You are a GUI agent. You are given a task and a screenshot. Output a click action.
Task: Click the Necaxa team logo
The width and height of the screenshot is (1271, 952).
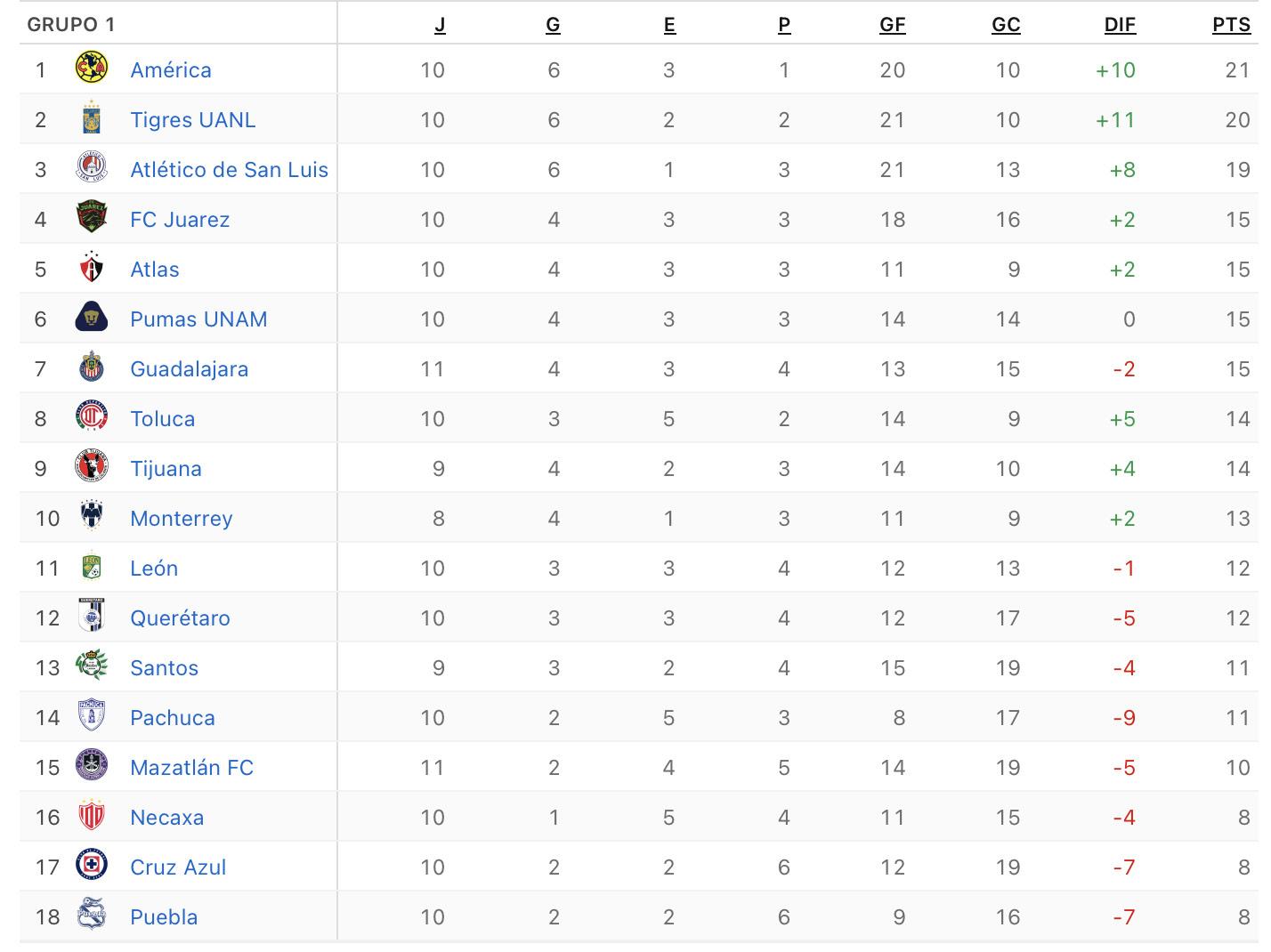click(92, 817)
